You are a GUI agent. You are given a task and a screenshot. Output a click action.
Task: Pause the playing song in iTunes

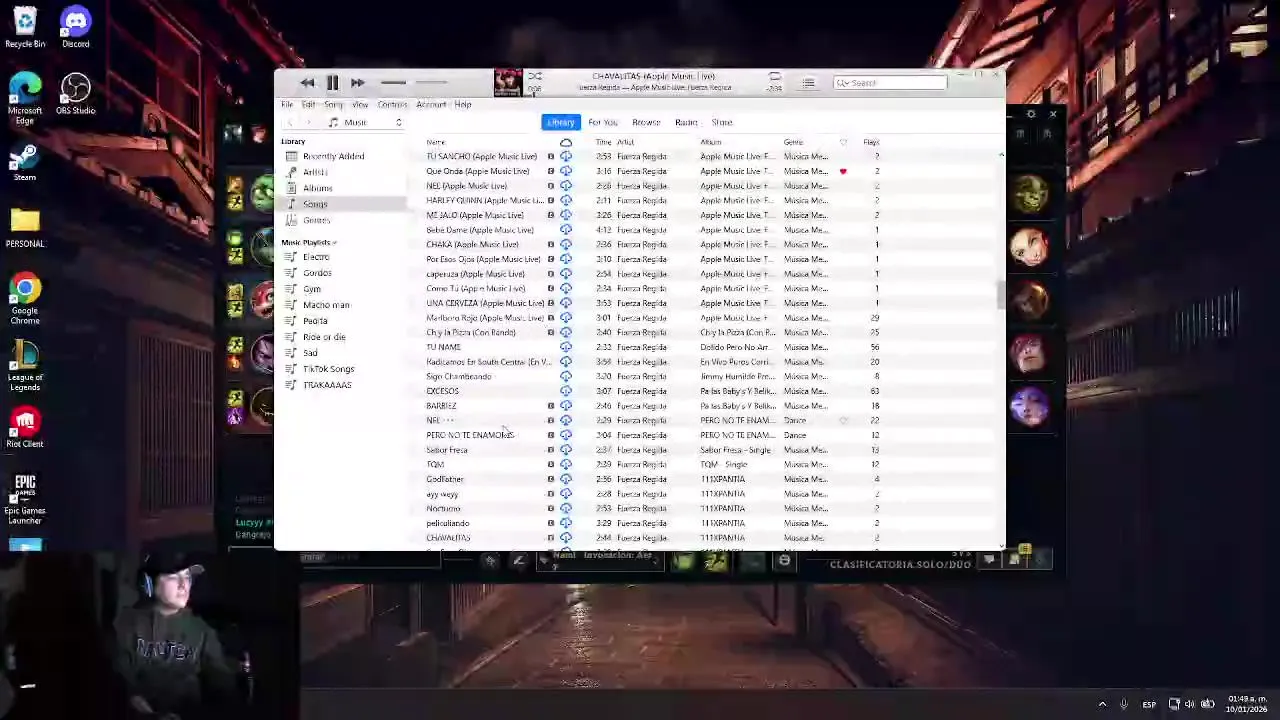click(332, 83)
